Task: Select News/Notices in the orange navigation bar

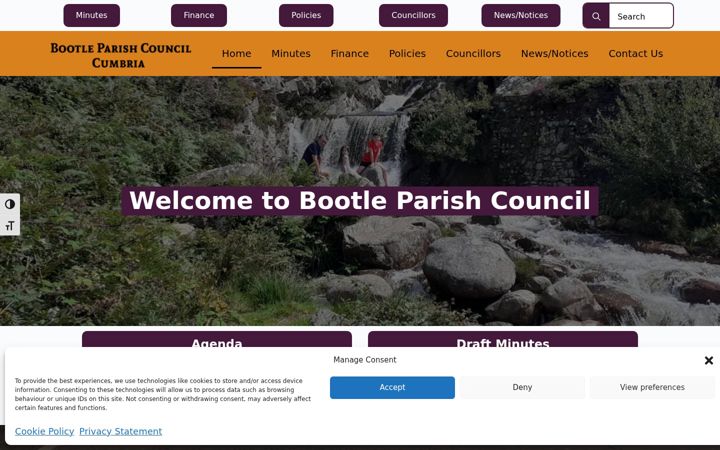Action: point(554,54)
